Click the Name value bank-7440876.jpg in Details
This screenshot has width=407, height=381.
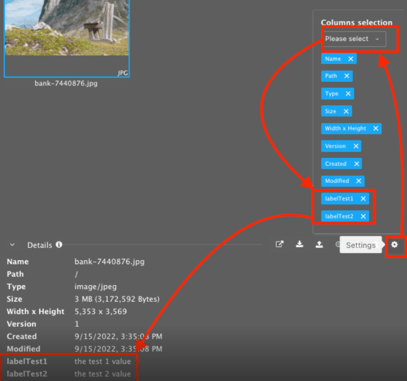coord(109,262)
